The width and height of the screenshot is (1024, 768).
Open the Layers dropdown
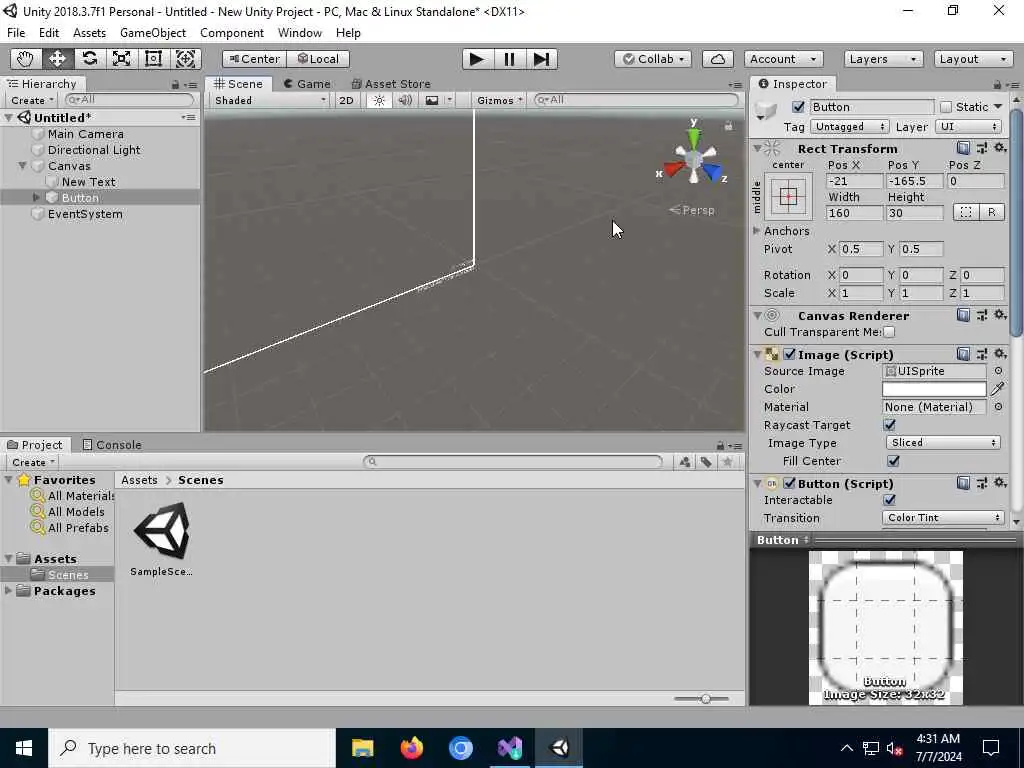coord(883,59)
